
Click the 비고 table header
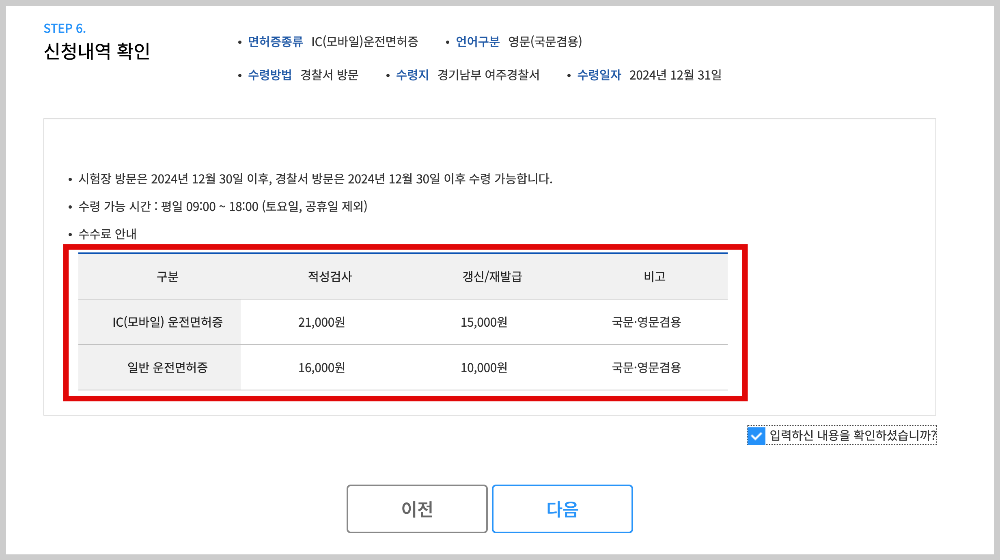pos(654,276)
